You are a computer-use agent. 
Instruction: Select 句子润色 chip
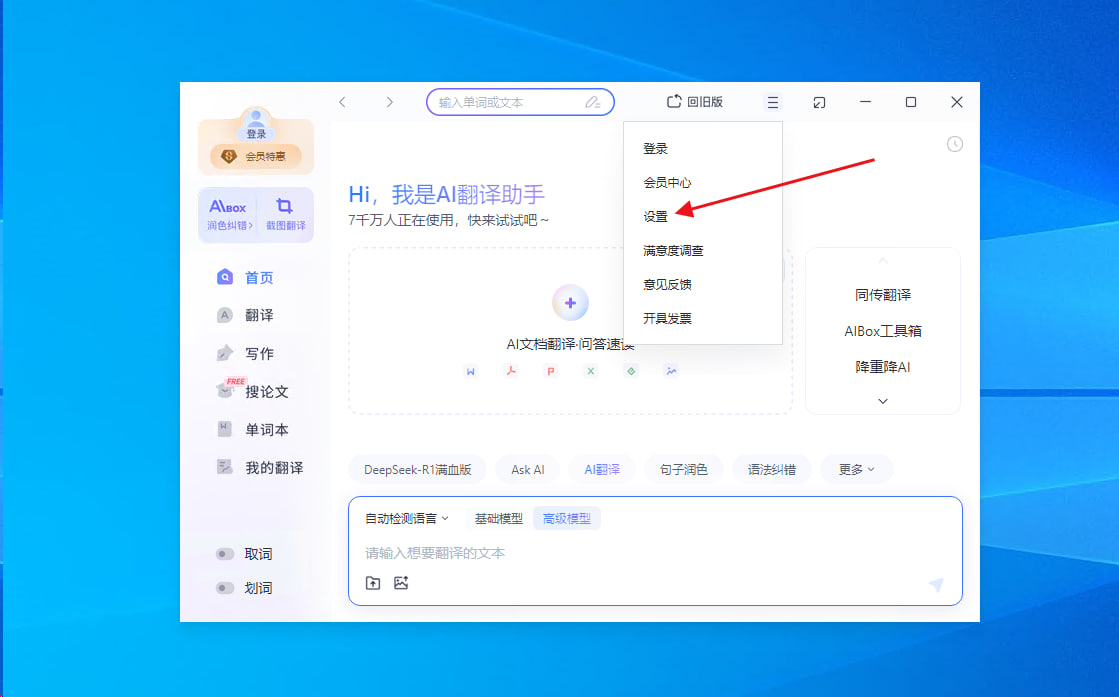[x=683, y=469]
